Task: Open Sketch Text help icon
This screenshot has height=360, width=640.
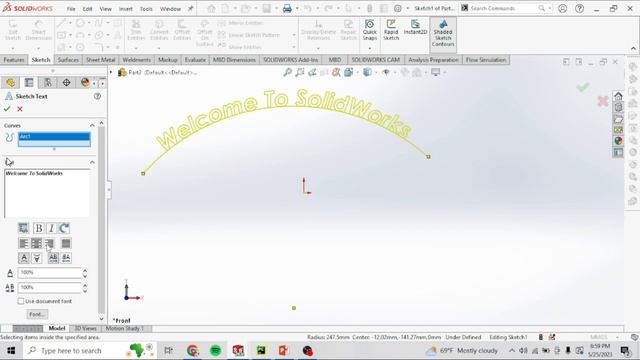Action: pyautogui.click(x=97, y=96)
